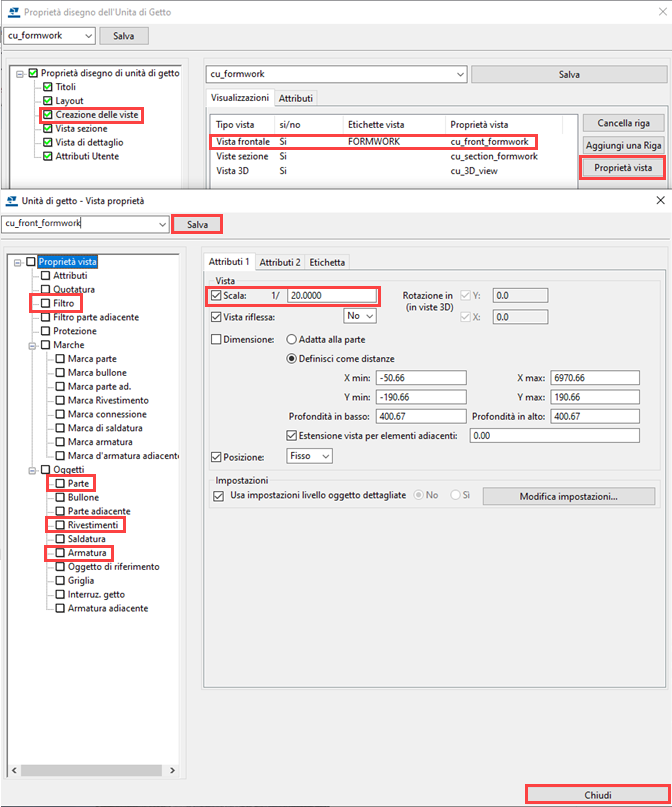
Task: Toggle the Creazione delle viste checkbox
Action: (x=48, y=115)
